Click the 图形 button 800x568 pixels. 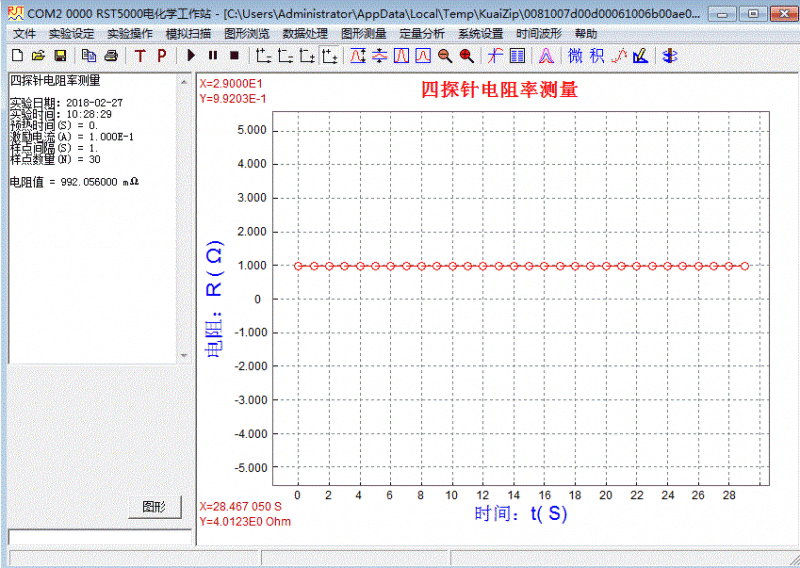point(154,506)
